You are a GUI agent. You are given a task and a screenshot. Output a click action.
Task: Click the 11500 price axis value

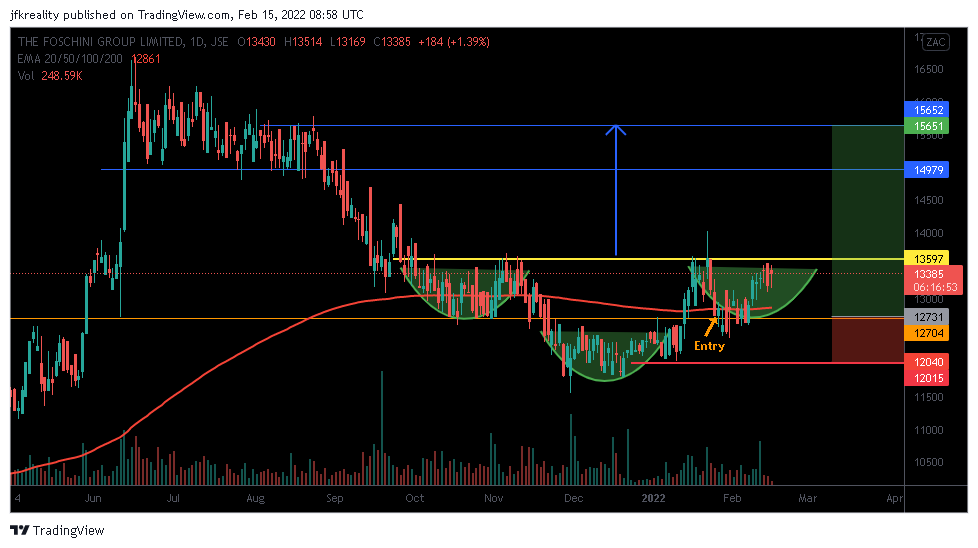click(929, 397)
